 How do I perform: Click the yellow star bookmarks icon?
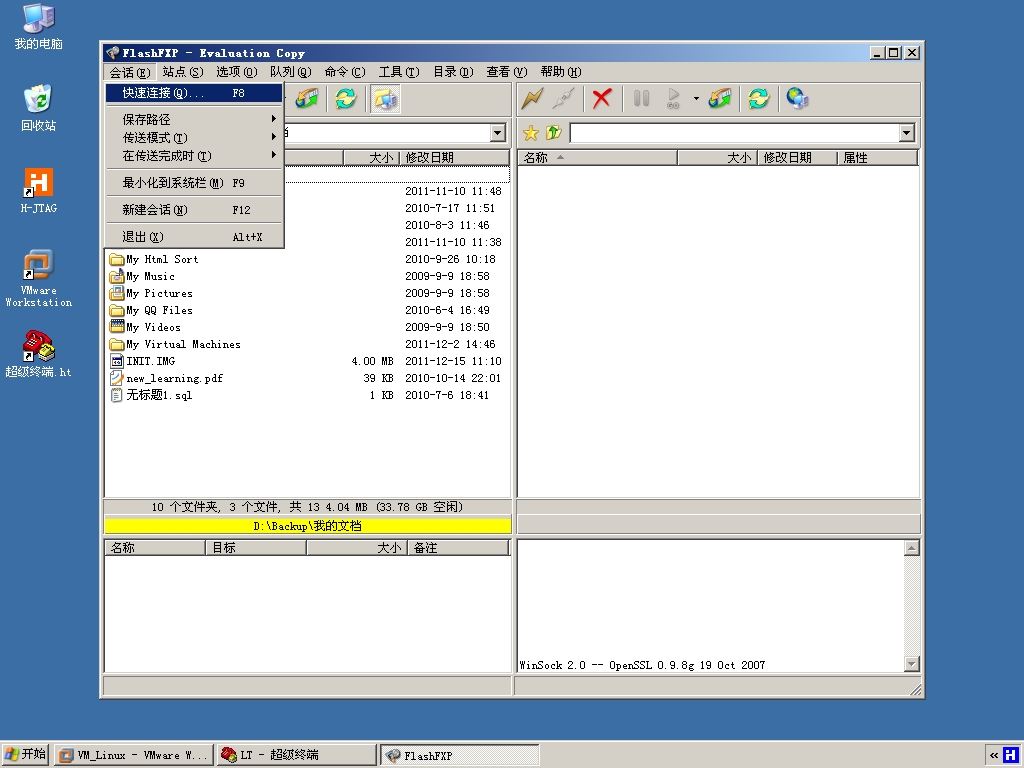[x=531, y=133]
